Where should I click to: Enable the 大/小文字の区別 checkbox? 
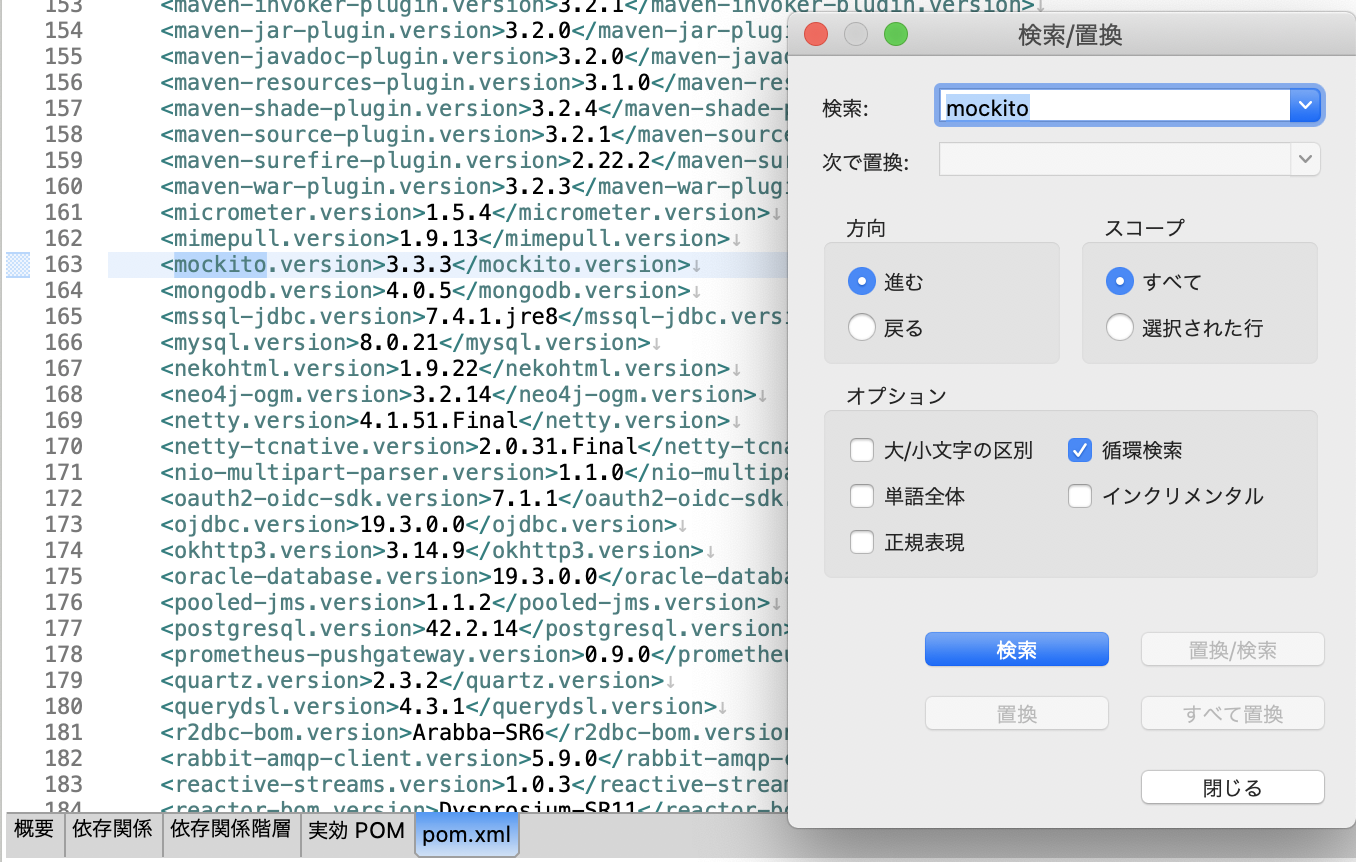coord(862,450)
